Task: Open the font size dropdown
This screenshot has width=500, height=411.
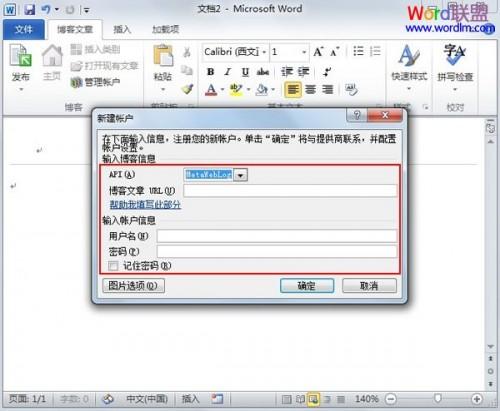Action: (304, 52)
